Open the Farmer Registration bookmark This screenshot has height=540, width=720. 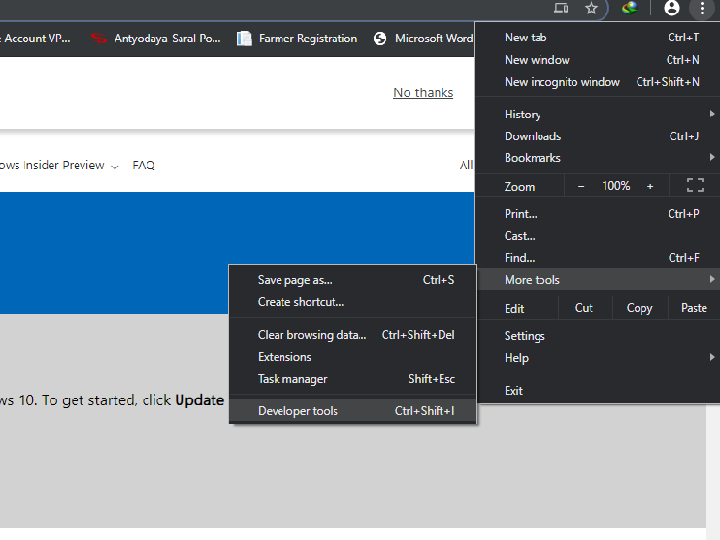click(x=297, y=38)
